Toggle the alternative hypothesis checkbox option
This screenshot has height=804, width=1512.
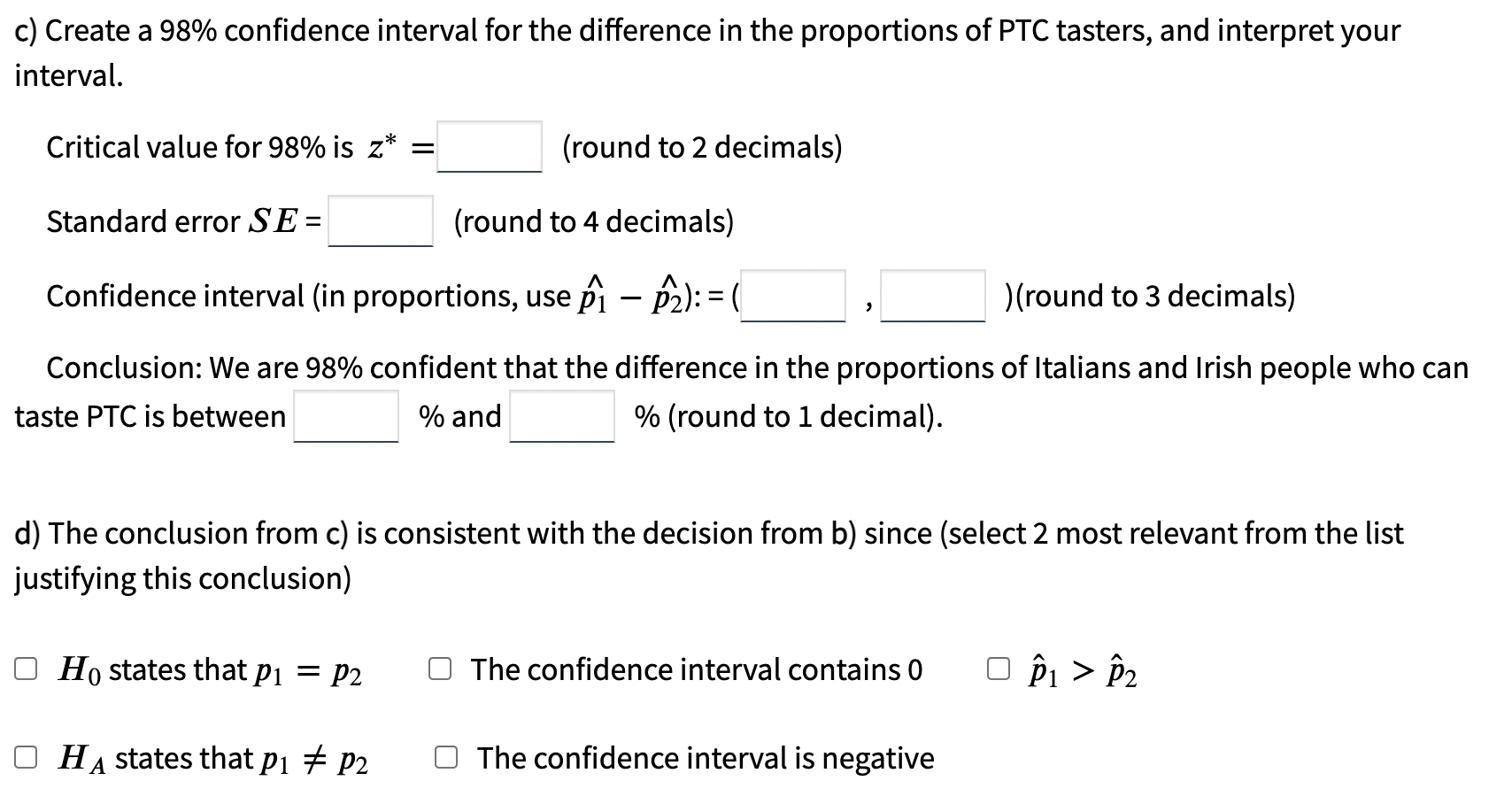(25, 755)
